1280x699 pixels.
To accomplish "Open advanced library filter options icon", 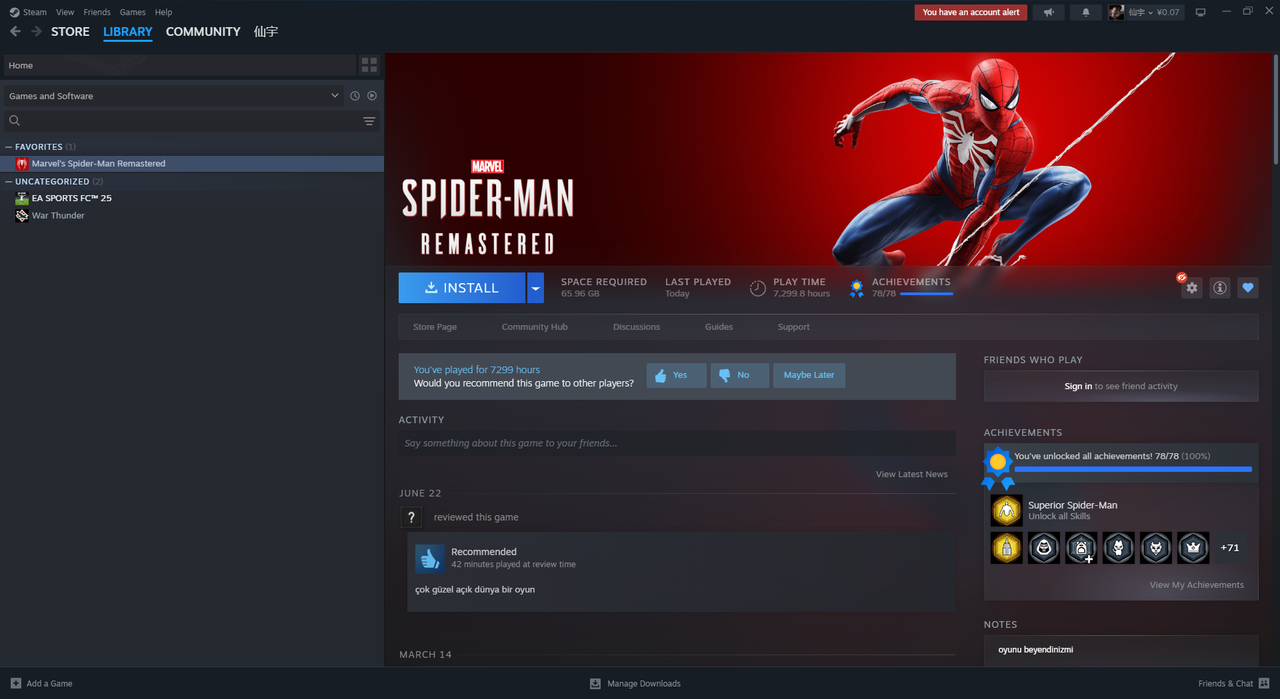I will (x=369, y=121).
